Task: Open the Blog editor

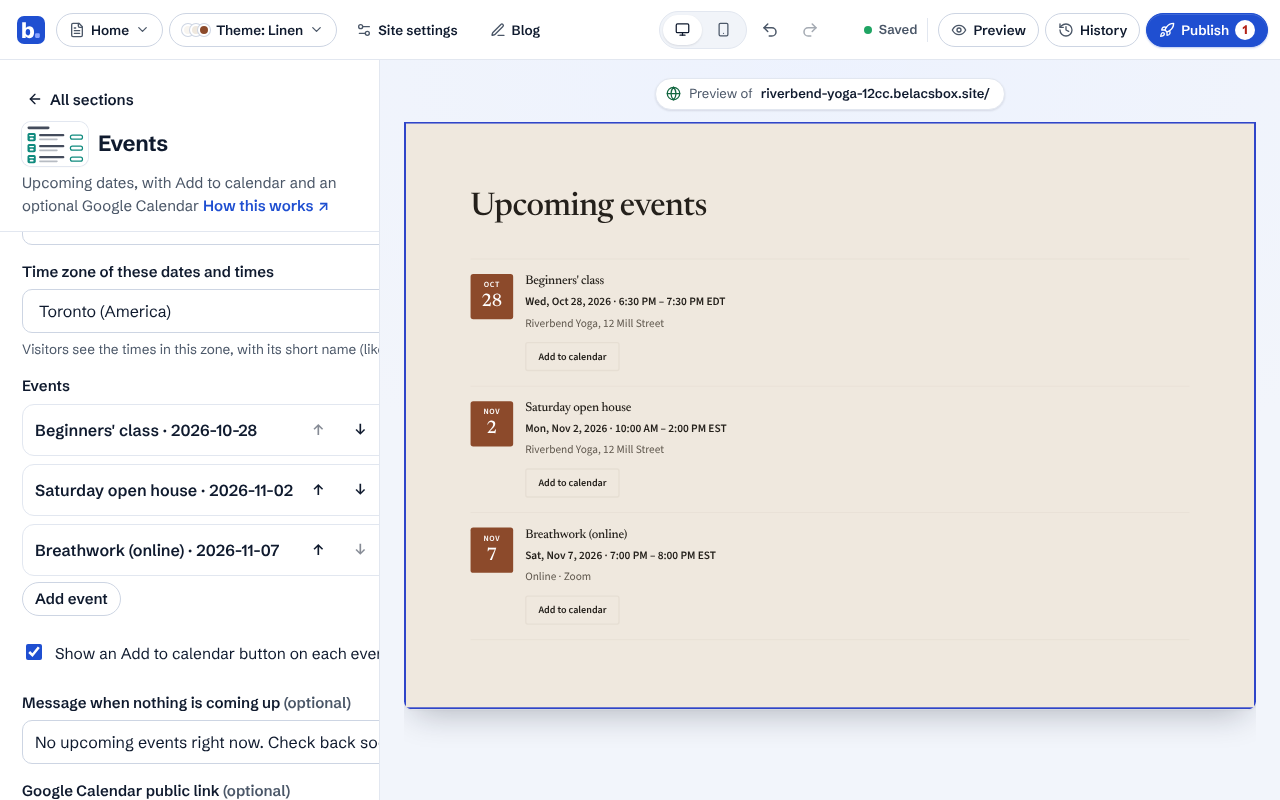Action: pyautogui.click(x=516, y=30)
